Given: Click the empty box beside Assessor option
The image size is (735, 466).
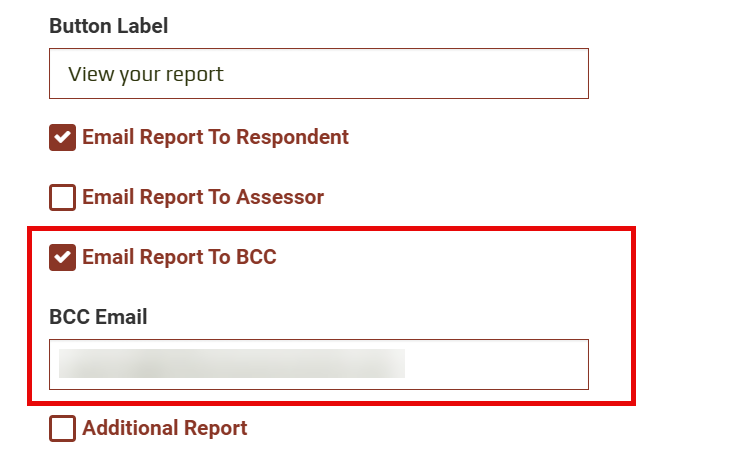Looking at the screenshot, I should click(x=62, y=197).
